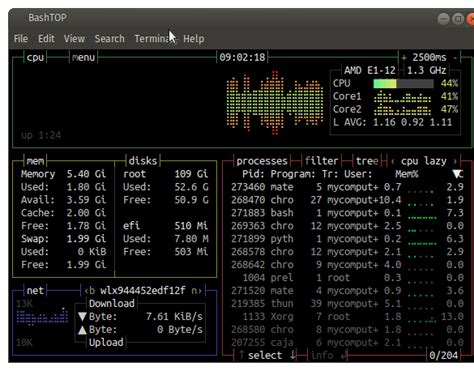Click the Memory total 5.40 Gi

click(86, 174)
